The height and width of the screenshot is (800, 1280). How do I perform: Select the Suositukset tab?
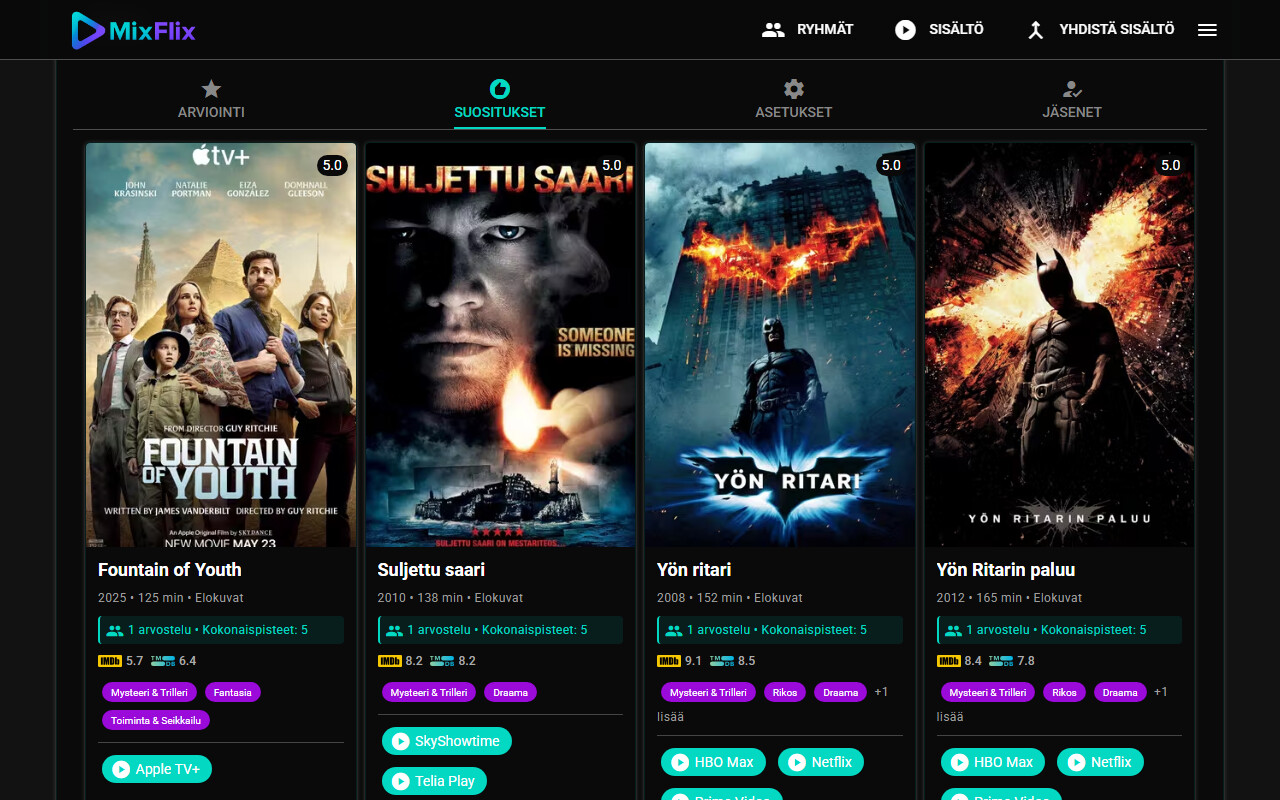(x=500, y=99)
